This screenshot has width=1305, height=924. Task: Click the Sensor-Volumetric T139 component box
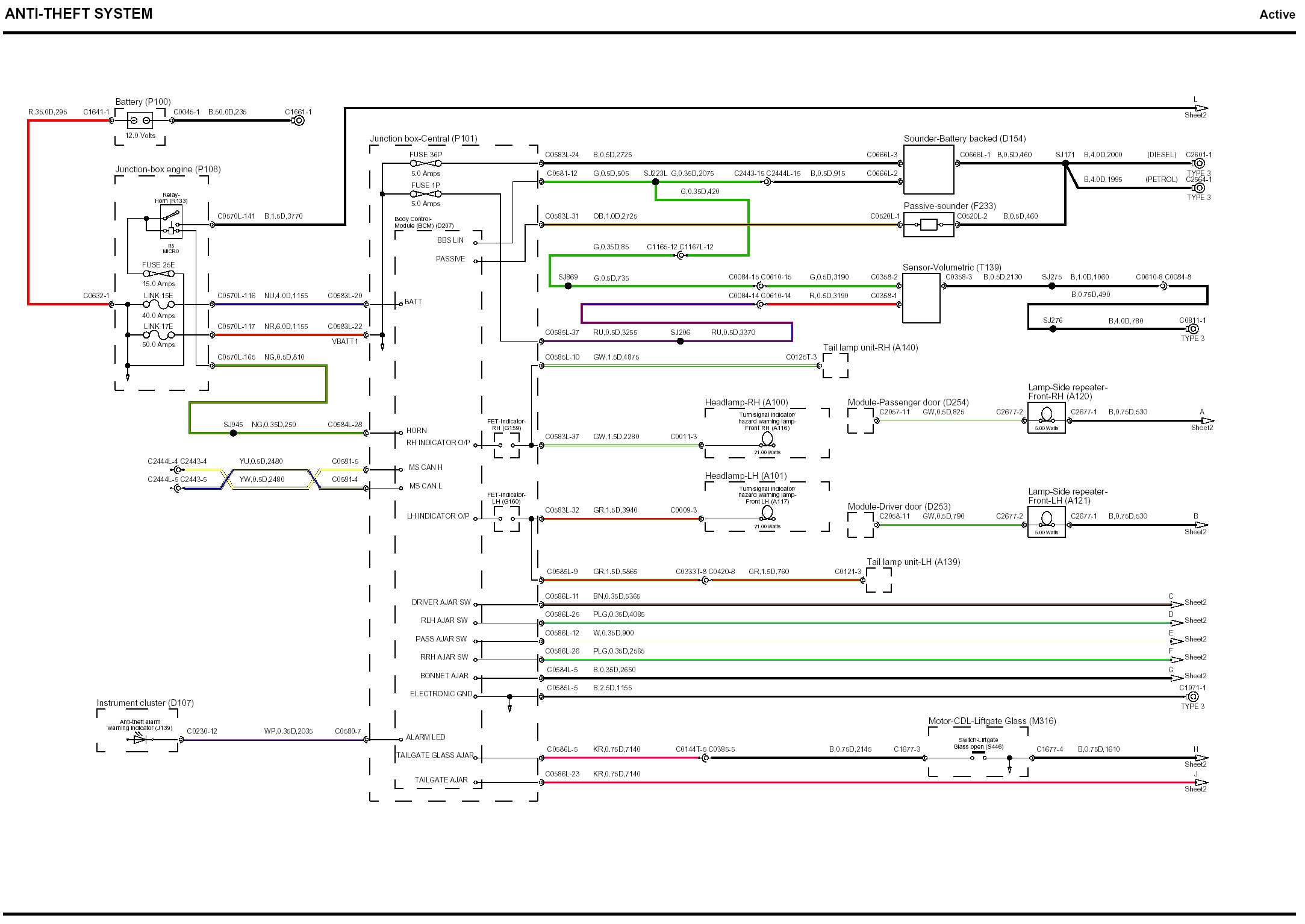[x=921, y=298]
